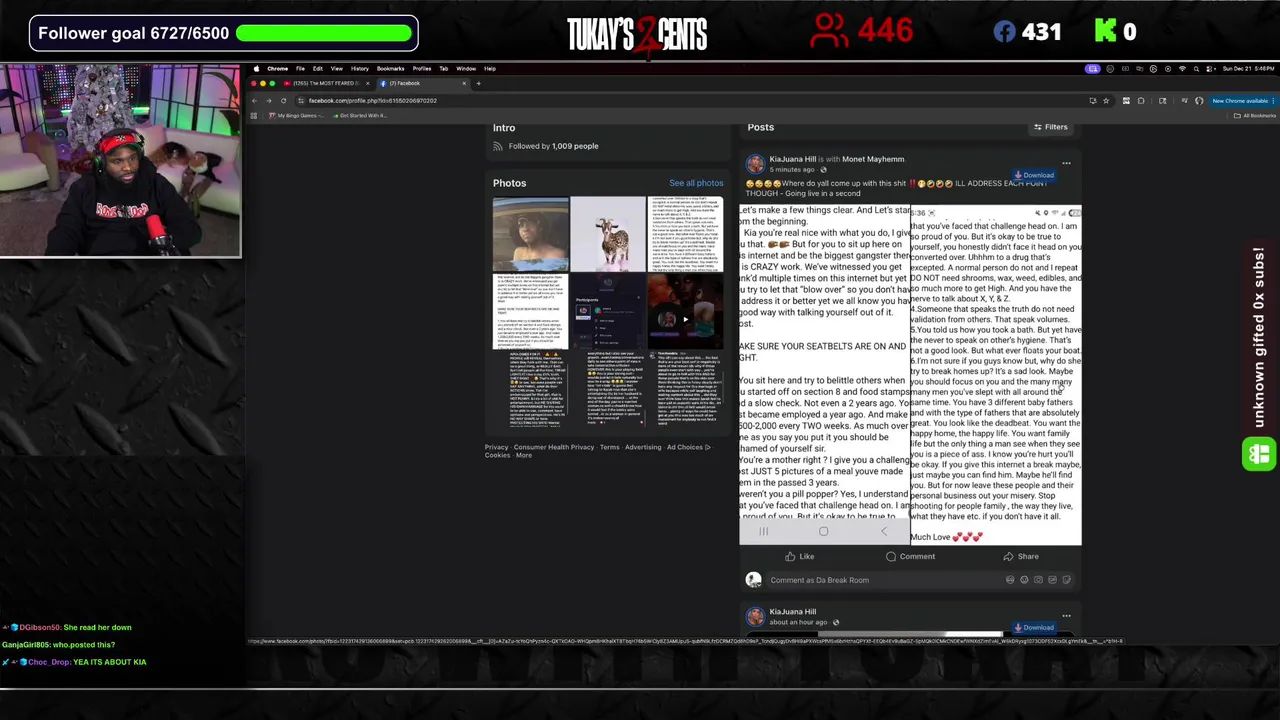Open the Edit menu
This screenshot has width=1280, height=720.
pyautogui.click(x=317, y=69)
